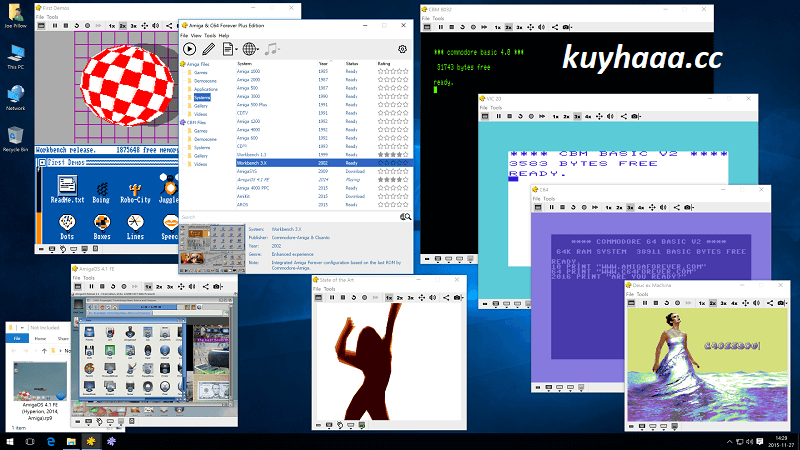Image resolution: width=800 pixels, height=450 pixels.
Task: Open the Tools menu in Deus ex Machina window
Action: pos(642,294)
